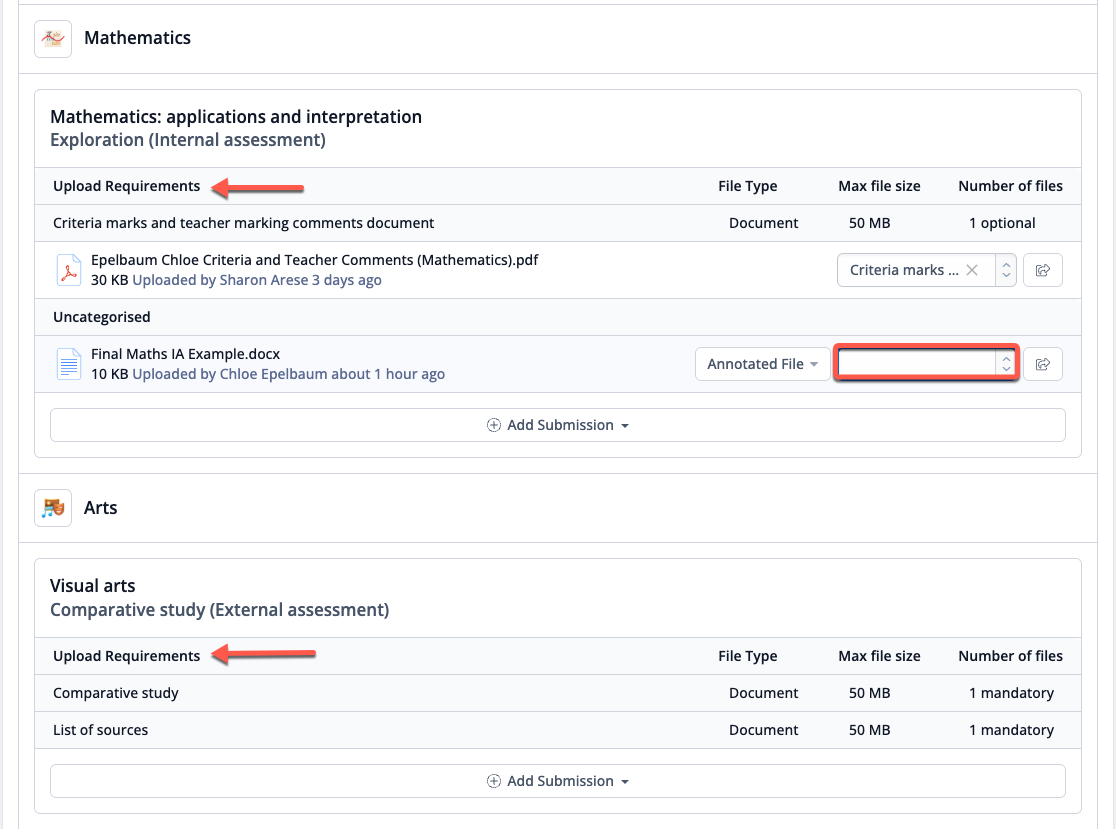Viewport: 1116px width, 829px height.
Task: Click the List of sources requirement row
Action: pos(100,730)
